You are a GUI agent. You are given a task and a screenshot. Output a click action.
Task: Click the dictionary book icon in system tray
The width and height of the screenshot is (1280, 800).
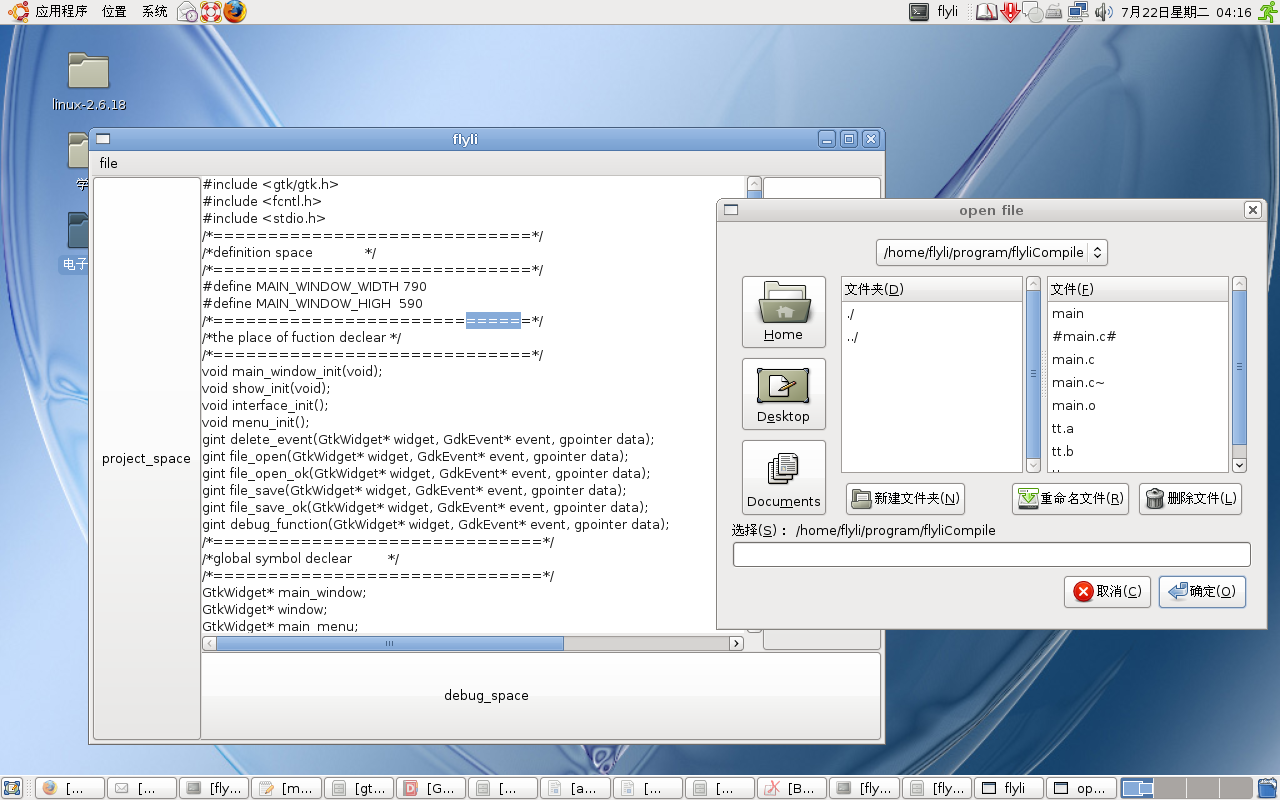(986, 12)
